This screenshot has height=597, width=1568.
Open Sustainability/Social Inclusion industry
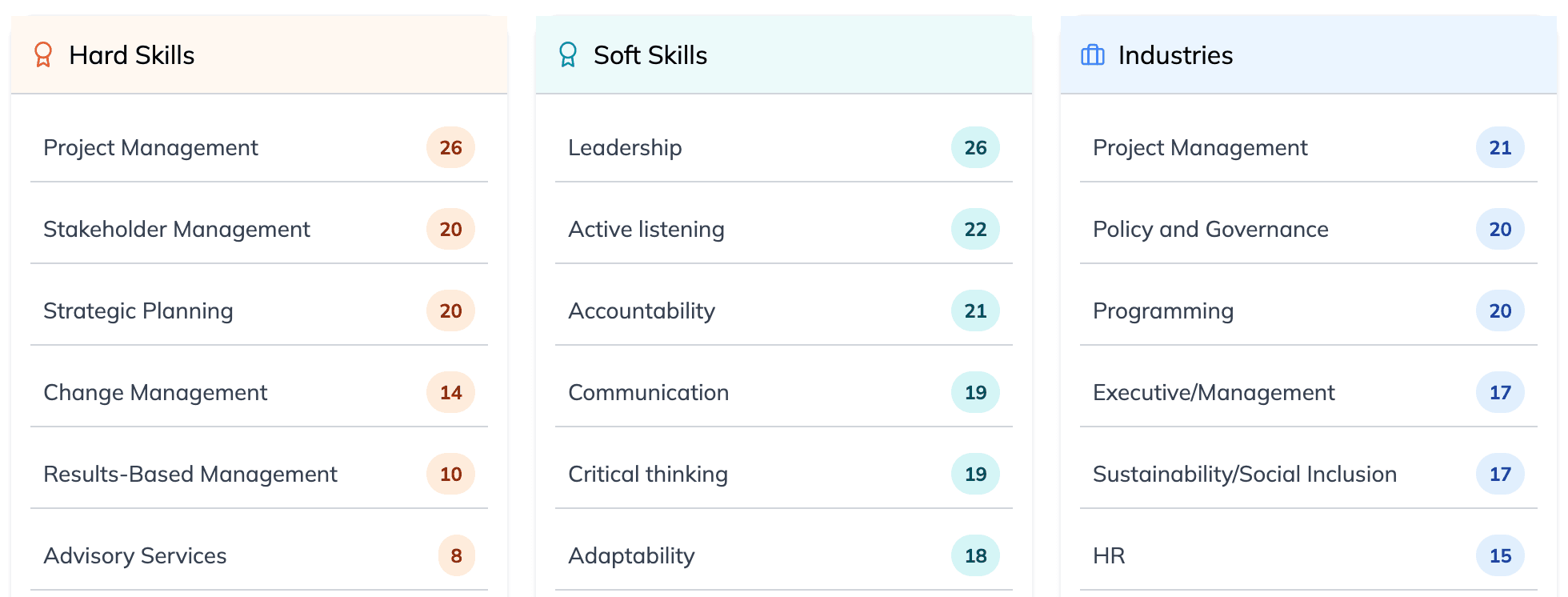click(1245, 475)
